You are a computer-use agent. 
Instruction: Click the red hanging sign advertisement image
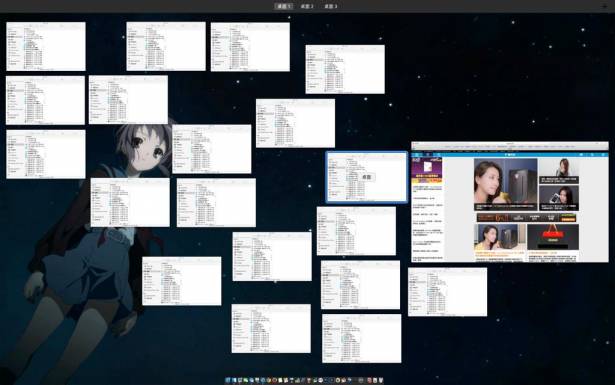[553, 236]
